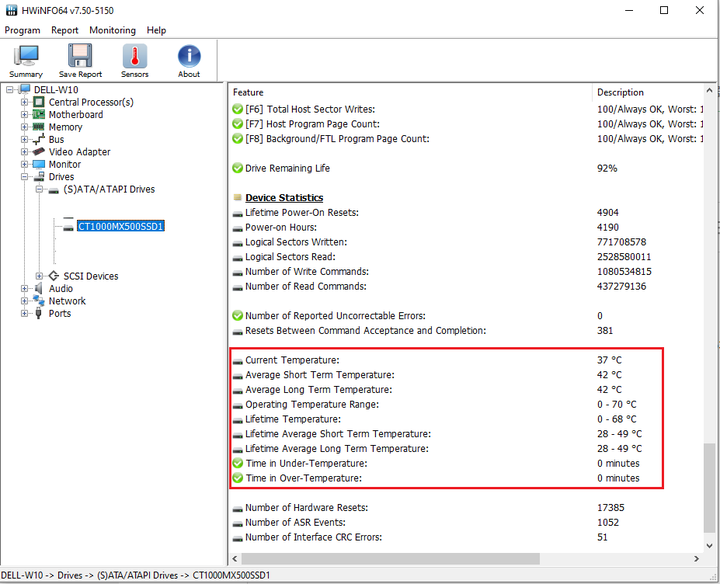Click the 92% remaining life value
720x584 pixels.
tap(607, 168)
